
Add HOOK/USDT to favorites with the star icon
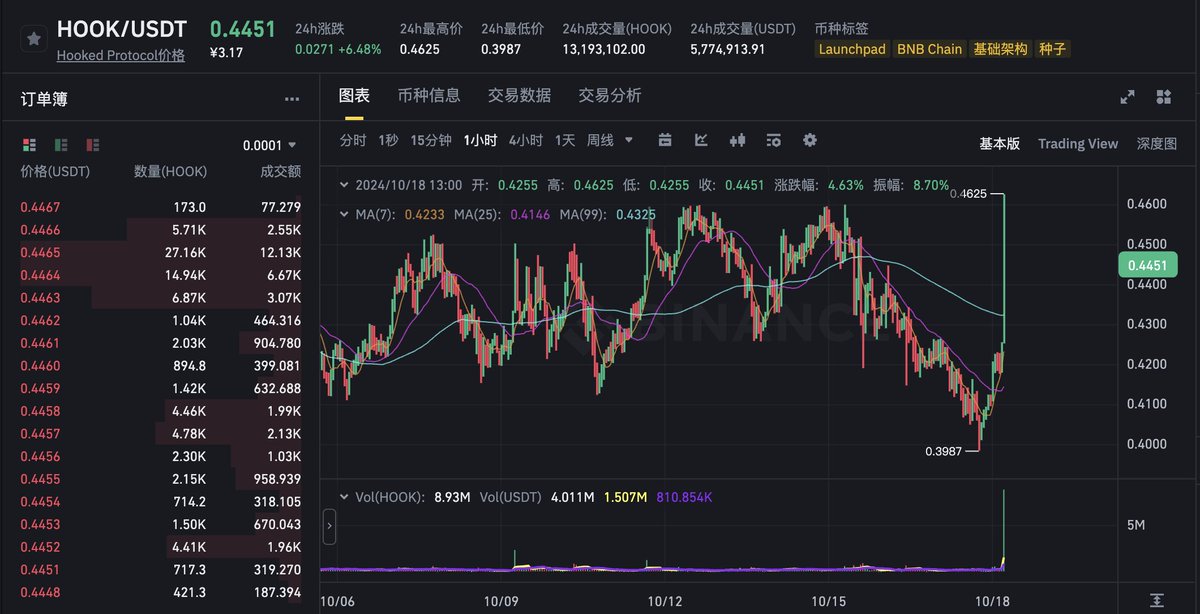34,38
